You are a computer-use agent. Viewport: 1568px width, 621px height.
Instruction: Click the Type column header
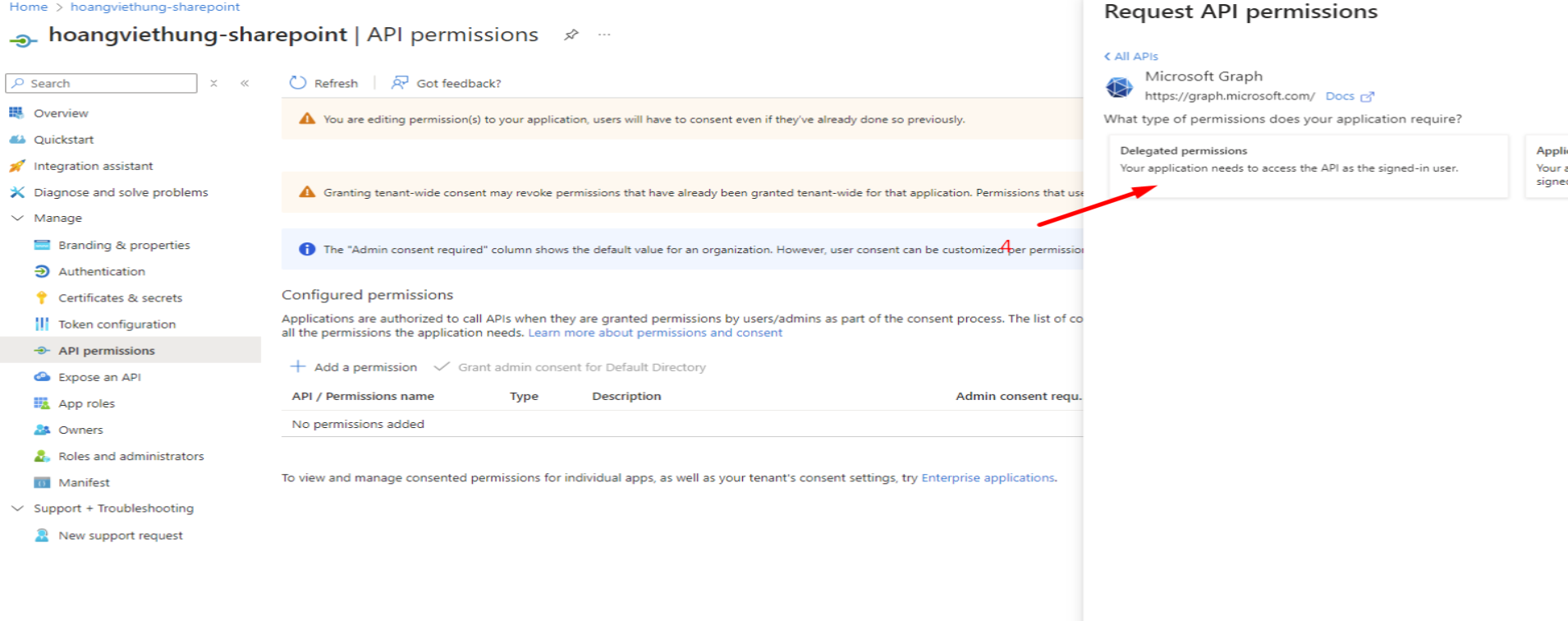click(x=524, y=396)
